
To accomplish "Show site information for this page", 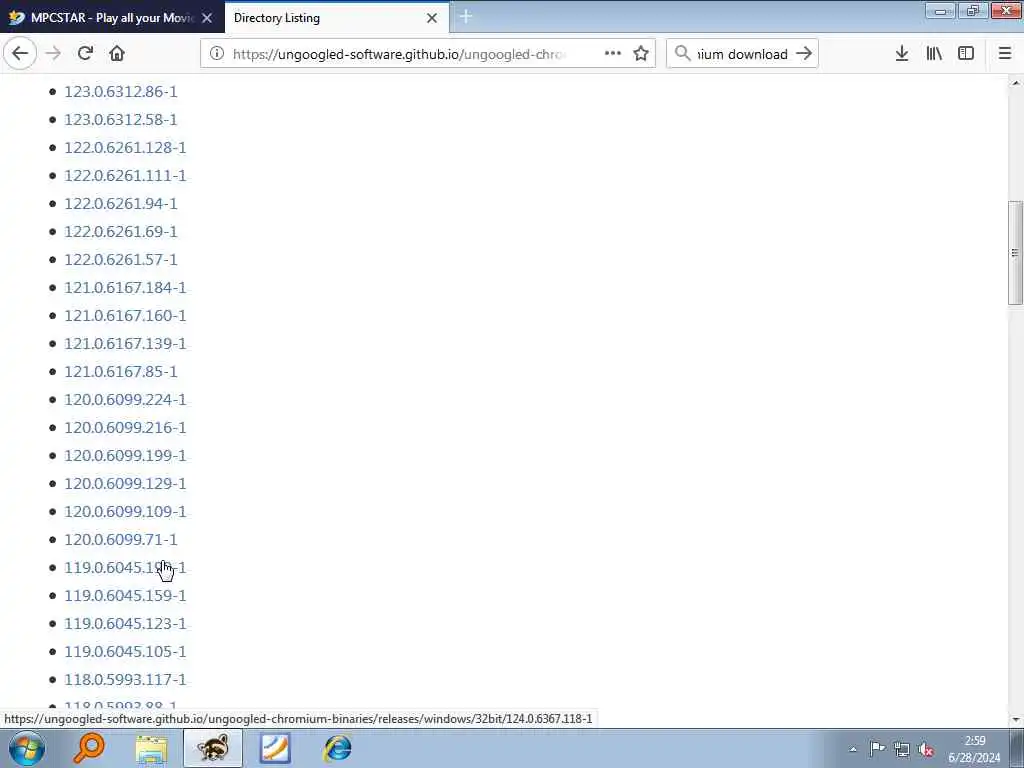I will point(217,54).
